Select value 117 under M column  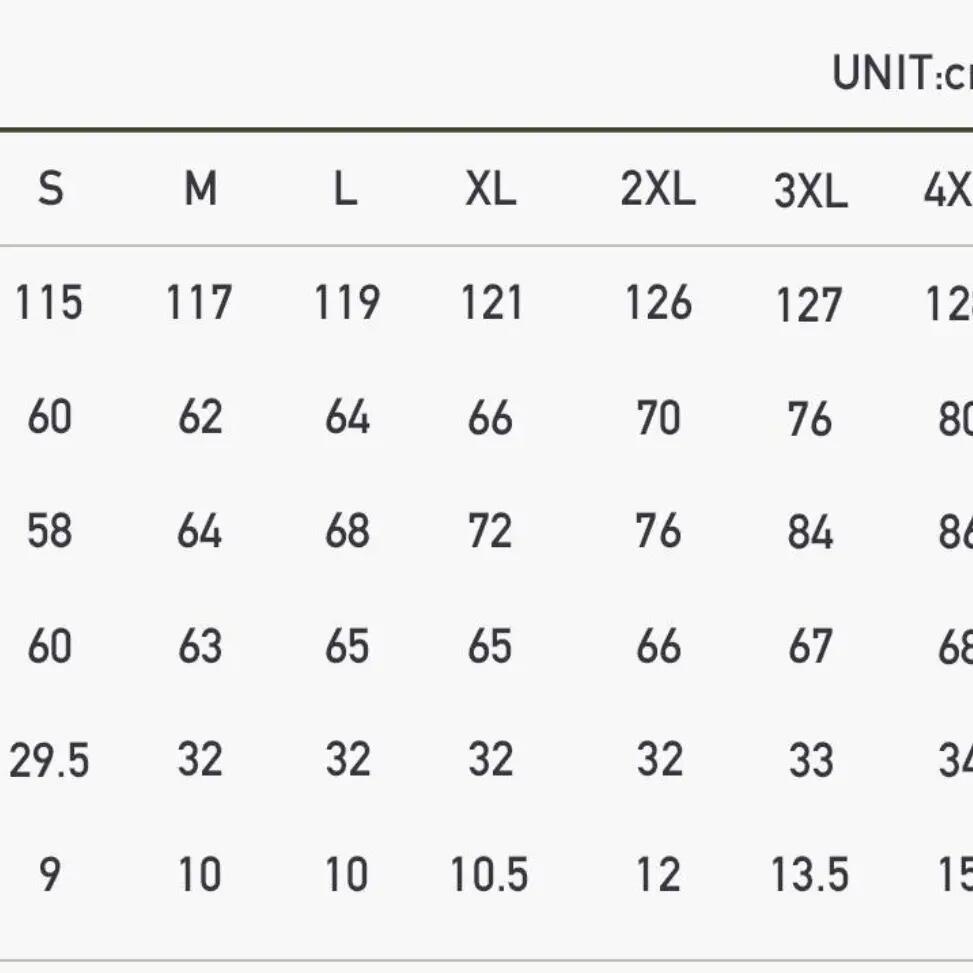click(199, 302)
